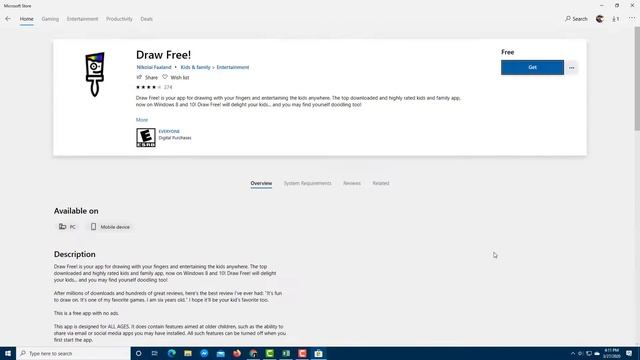Viewport: 640px width, 360px height.
Task: Open the Camtasia taskbar icon
Action: pos(269,353)
